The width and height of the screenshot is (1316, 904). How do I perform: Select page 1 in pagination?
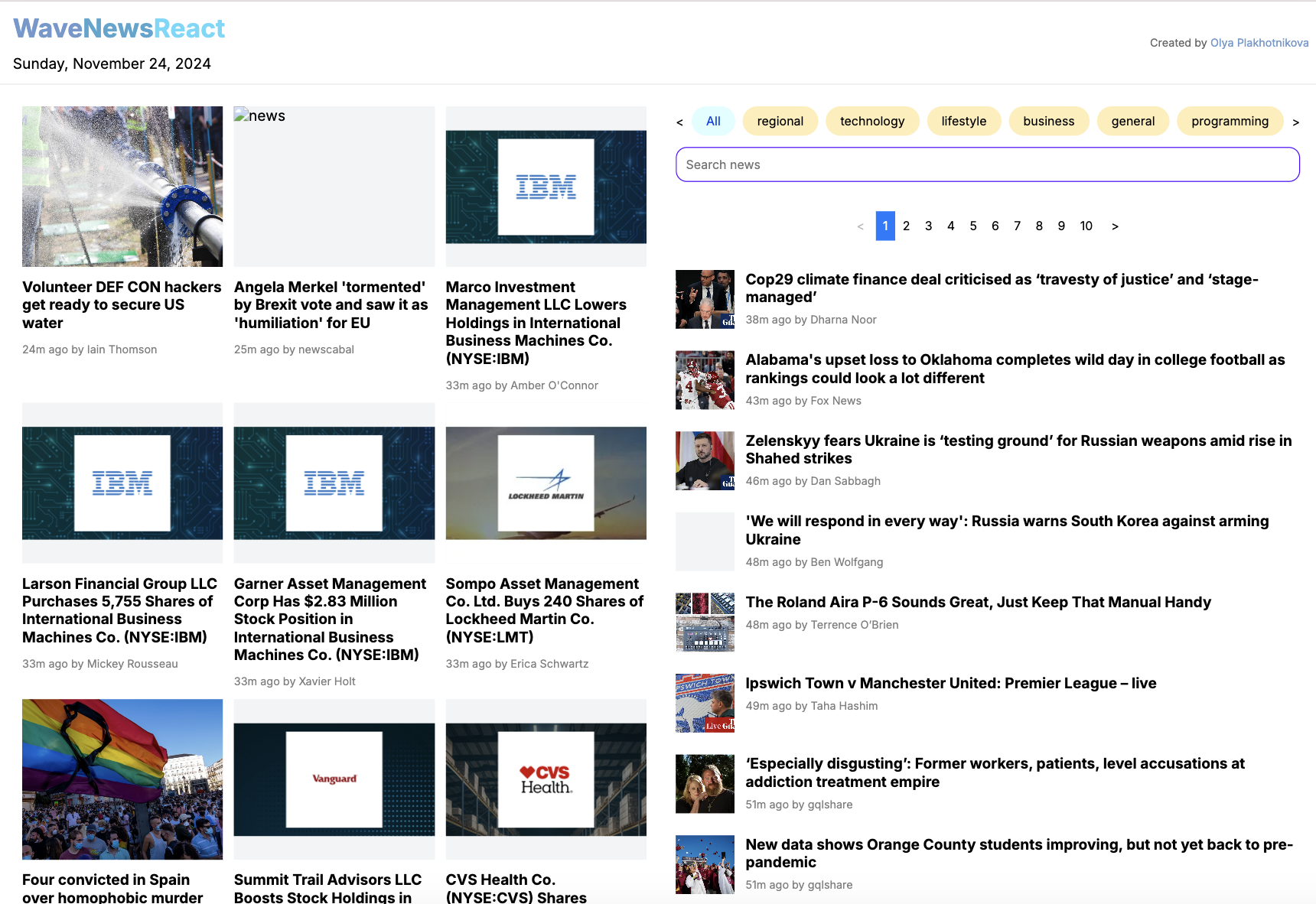pyautogui.click(x=885, y=226)
